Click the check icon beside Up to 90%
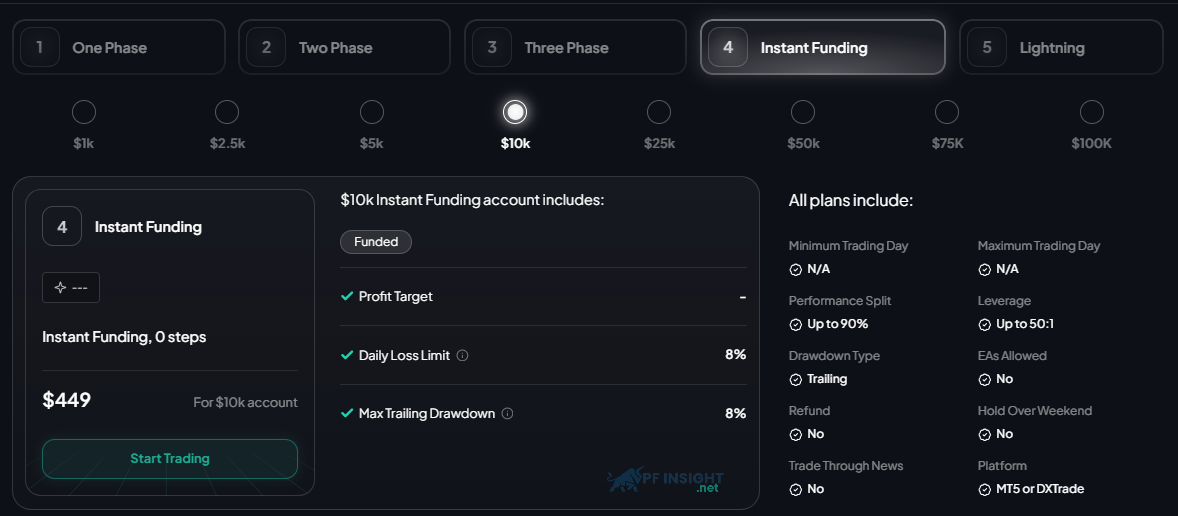Viewport: 1178px width, 516px height. pos(796,324)
